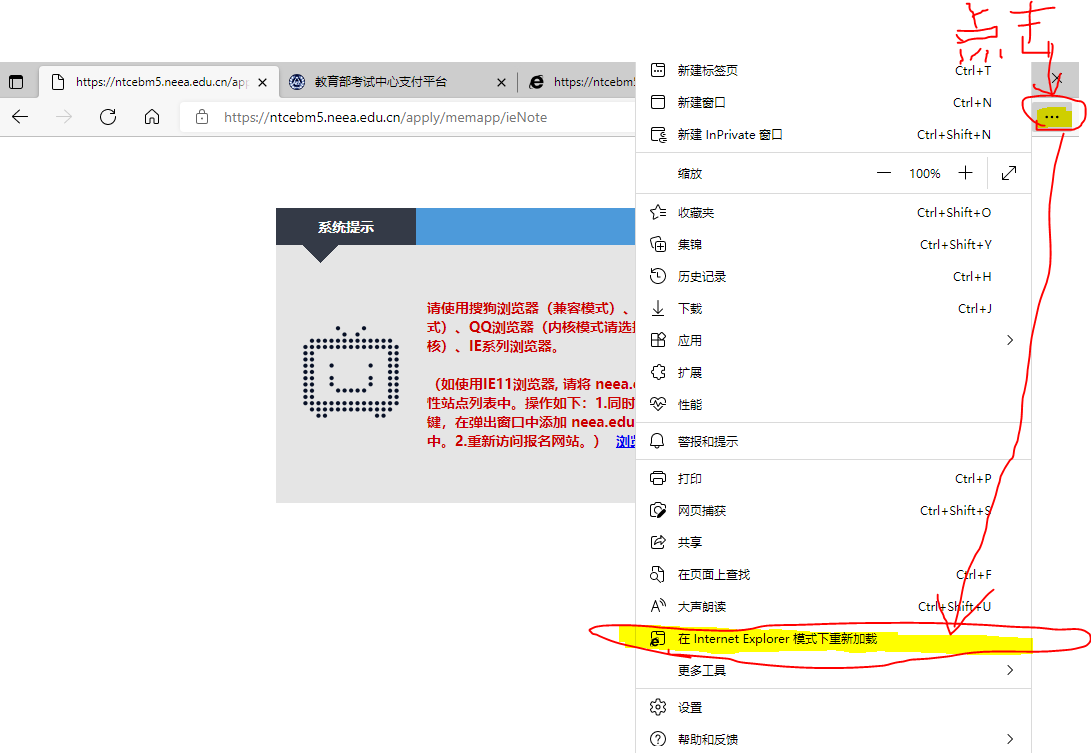Open 下载 from the menu

point(834,308)
